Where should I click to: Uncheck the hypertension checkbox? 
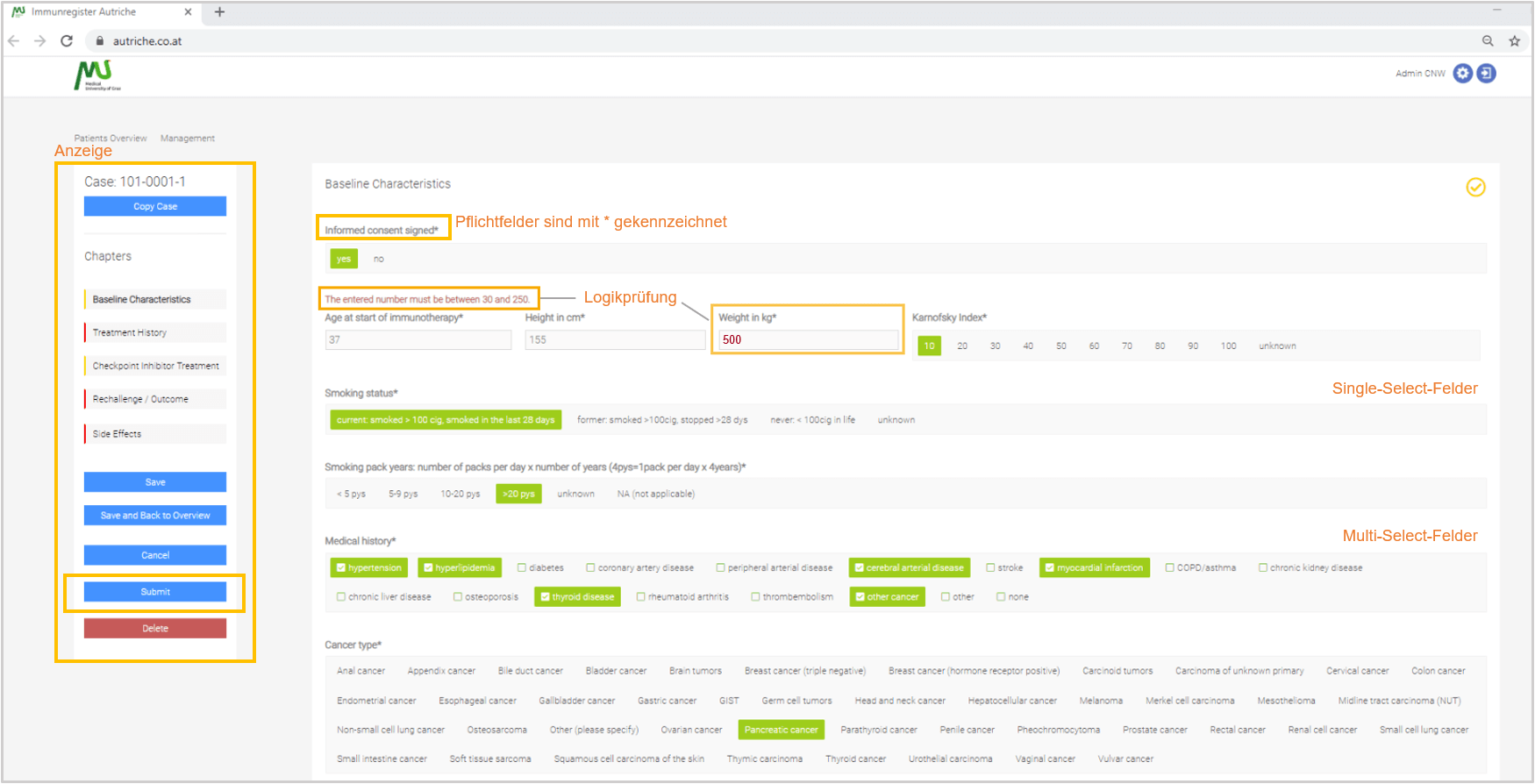click(341, 568)
